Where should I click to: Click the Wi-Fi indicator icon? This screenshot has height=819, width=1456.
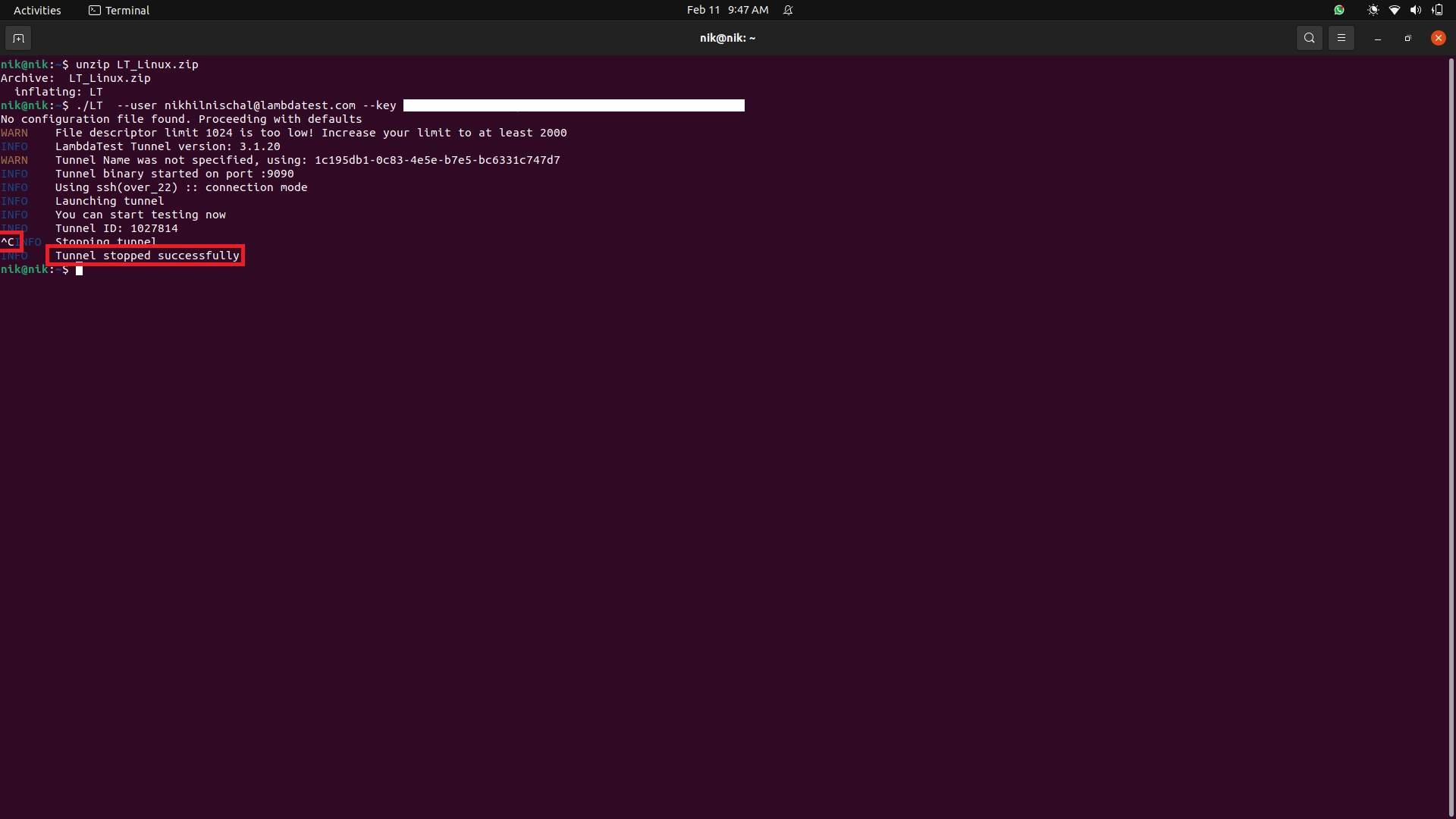pos(1394,10)
